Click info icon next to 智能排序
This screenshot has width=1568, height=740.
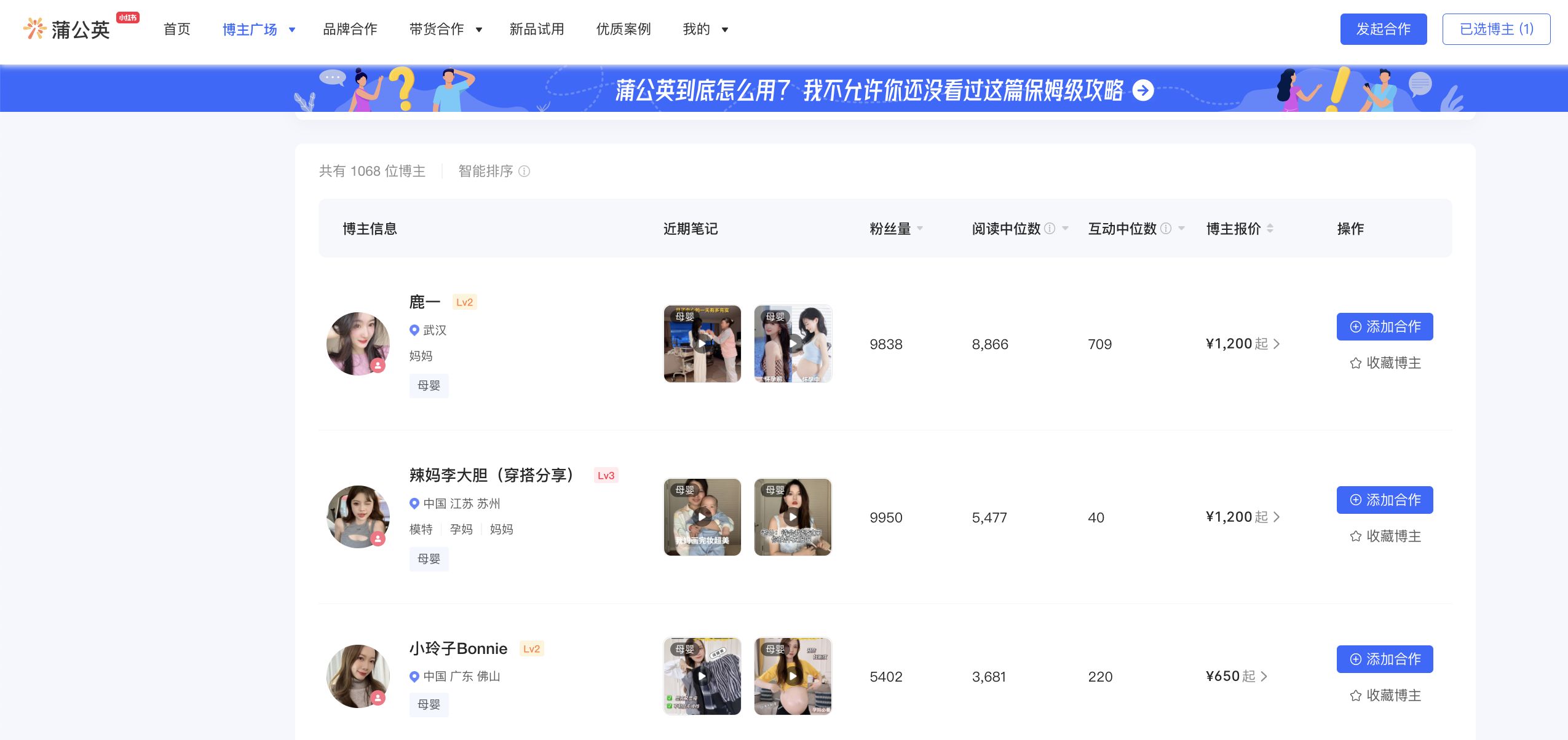point(524,171)
